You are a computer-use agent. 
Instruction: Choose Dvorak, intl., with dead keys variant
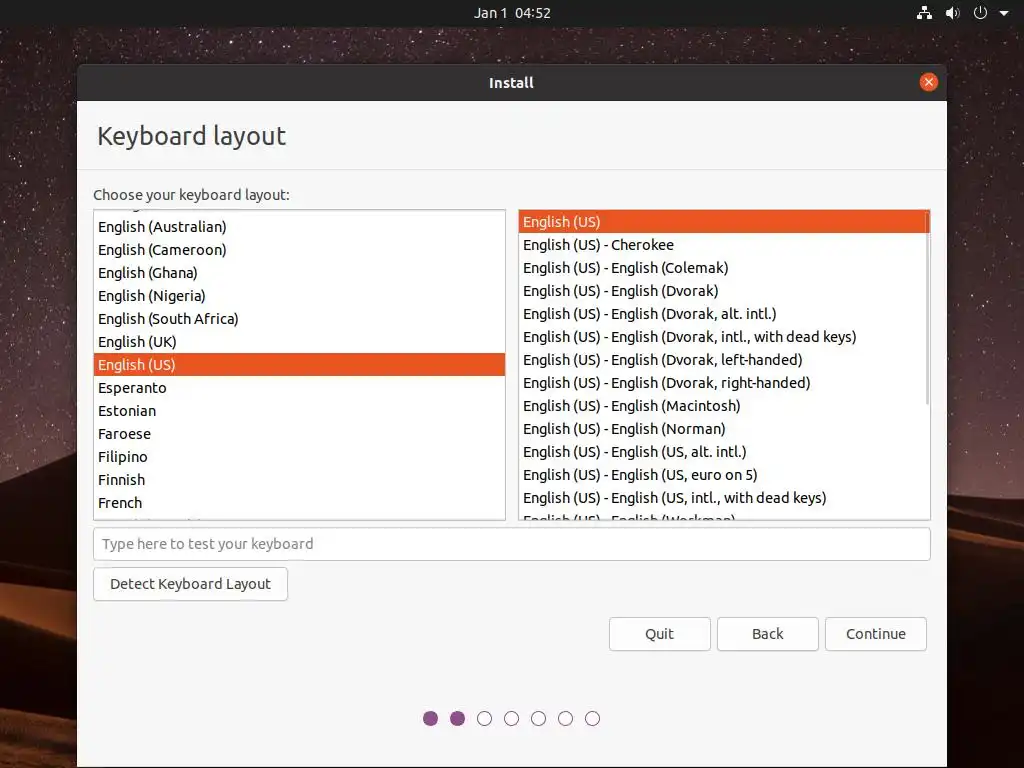722,336
